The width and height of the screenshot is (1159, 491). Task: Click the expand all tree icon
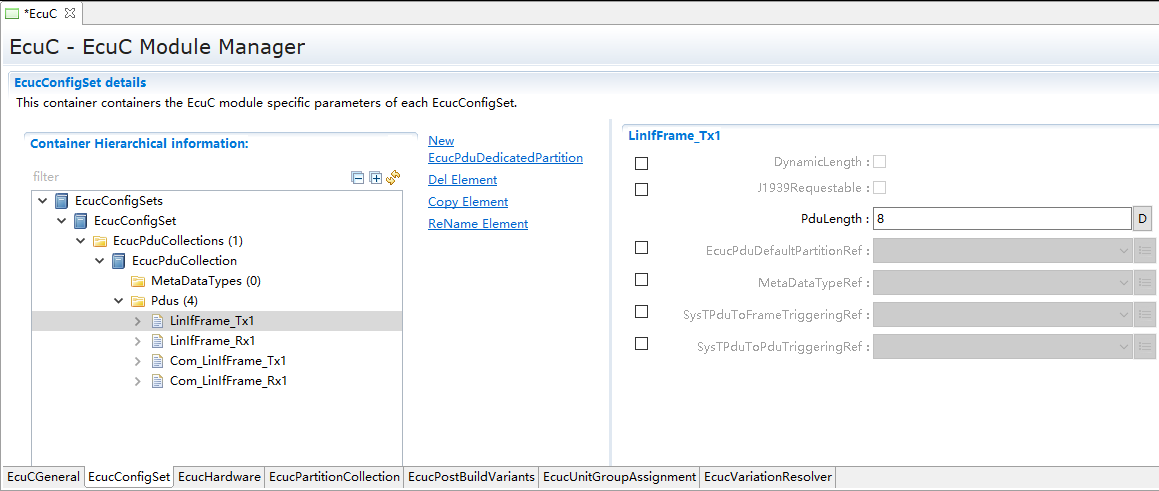(375, 177)
